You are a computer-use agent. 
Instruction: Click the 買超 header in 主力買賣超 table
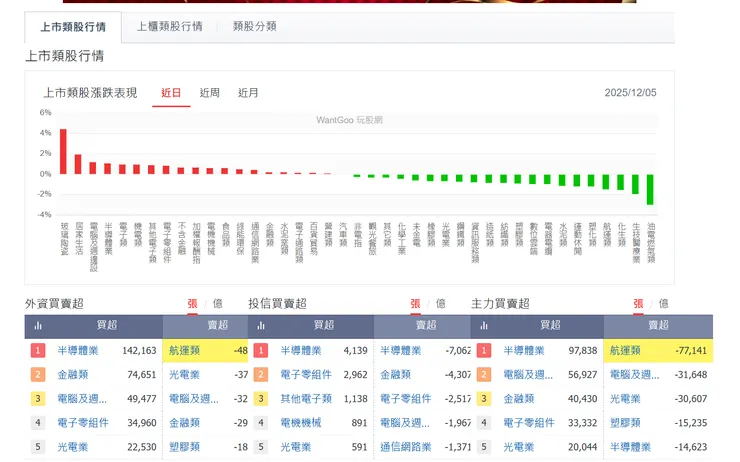click(x=550, y=325)
